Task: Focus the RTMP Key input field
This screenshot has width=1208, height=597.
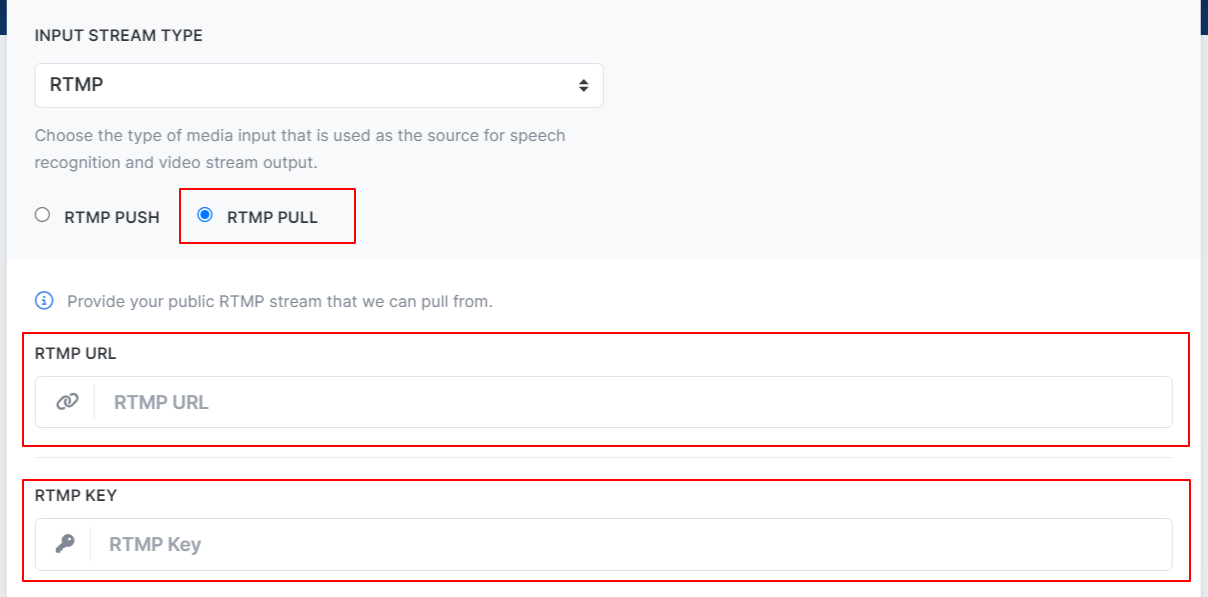Action: coord(631,544)
